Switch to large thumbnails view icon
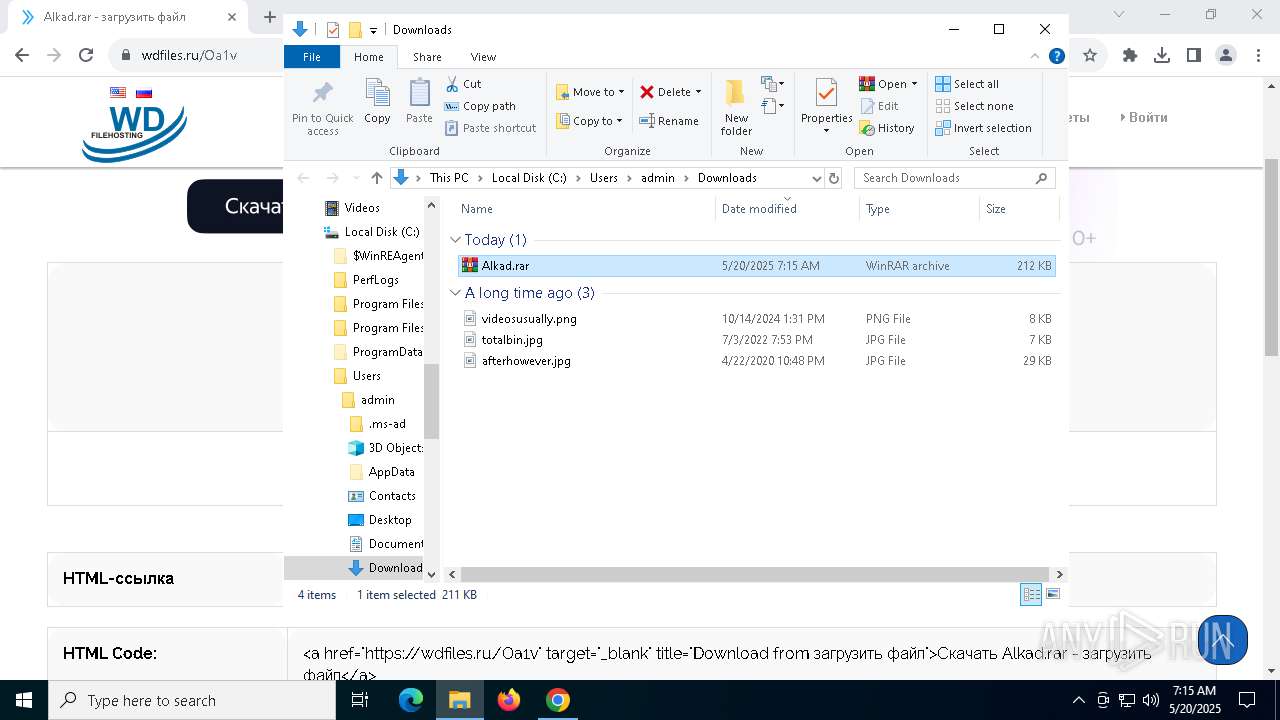 [x=1052, y=595]
